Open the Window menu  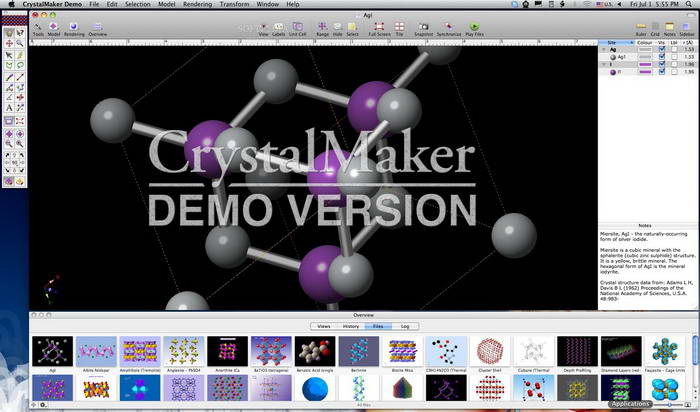[268, 4]
